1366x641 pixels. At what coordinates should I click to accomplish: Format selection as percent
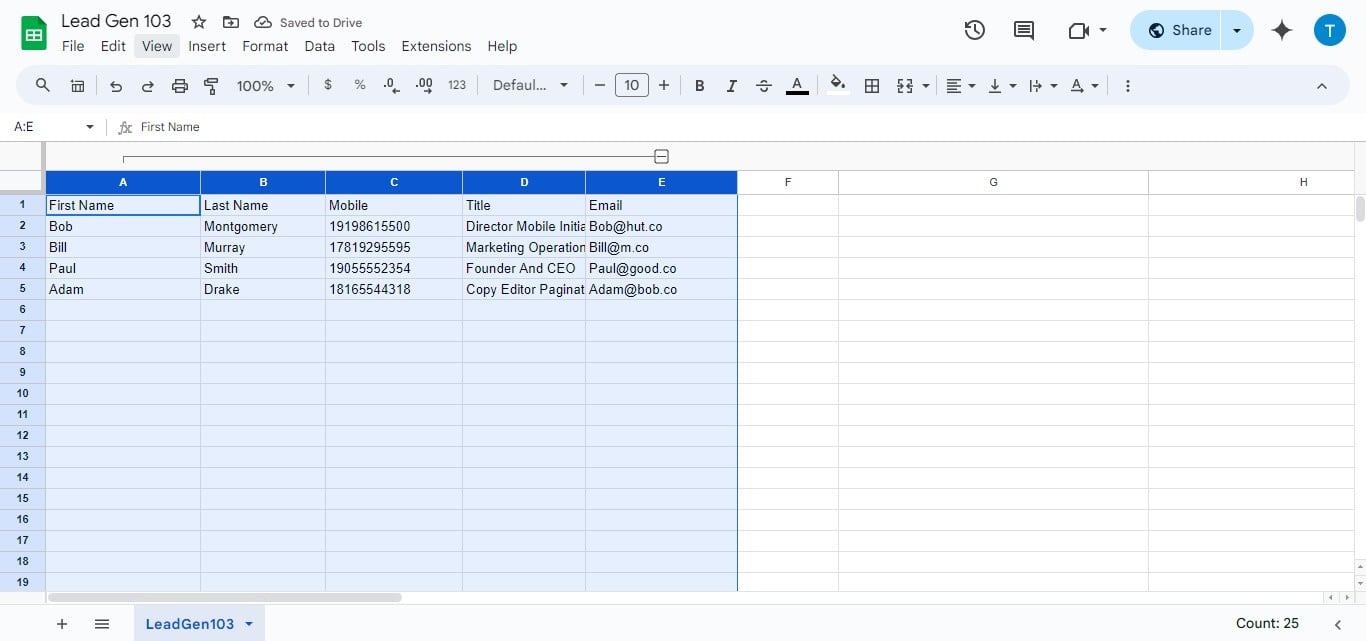[360, 85]
